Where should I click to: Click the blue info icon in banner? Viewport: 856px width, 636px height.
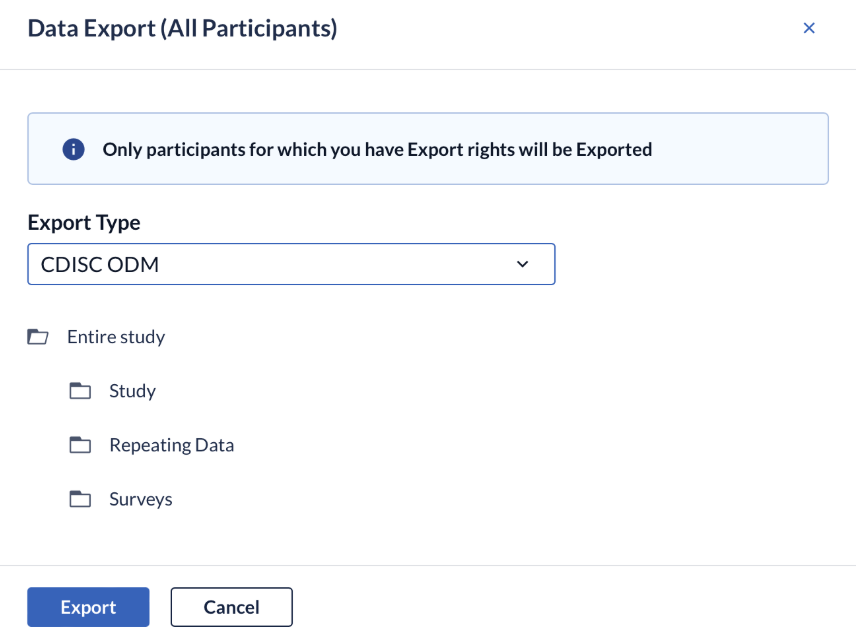click(74, 149)
